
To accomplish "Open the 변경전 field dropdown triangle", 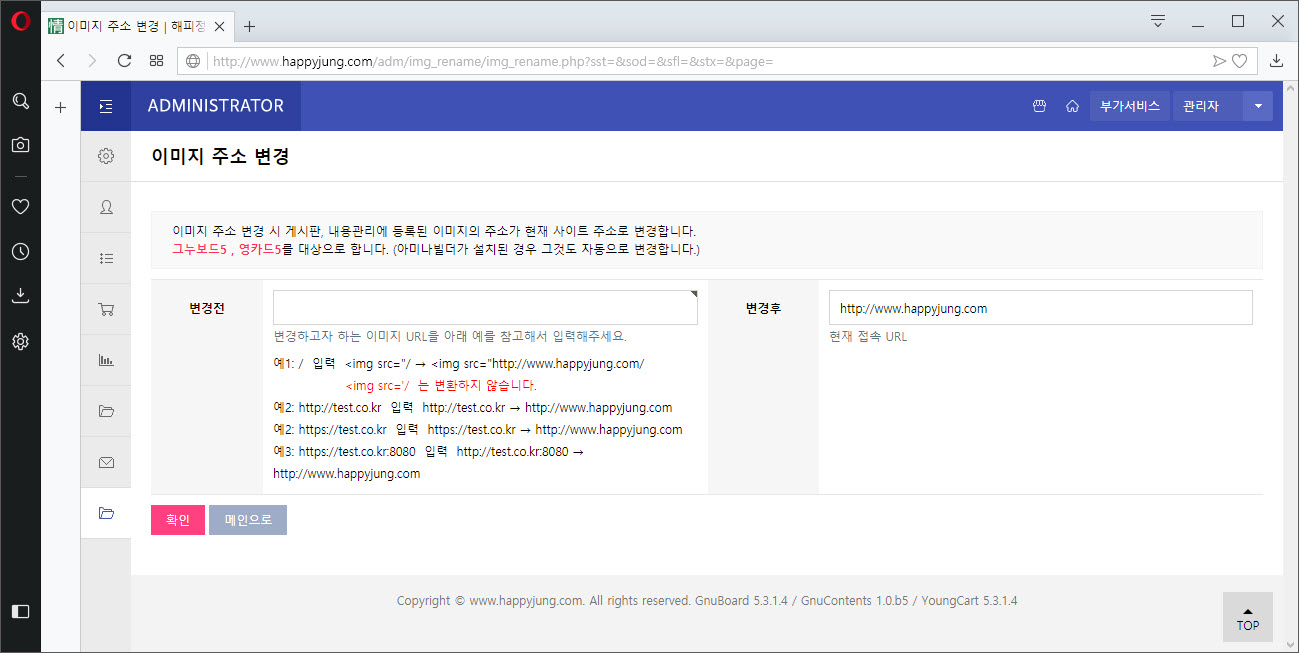I will [694, 291].
